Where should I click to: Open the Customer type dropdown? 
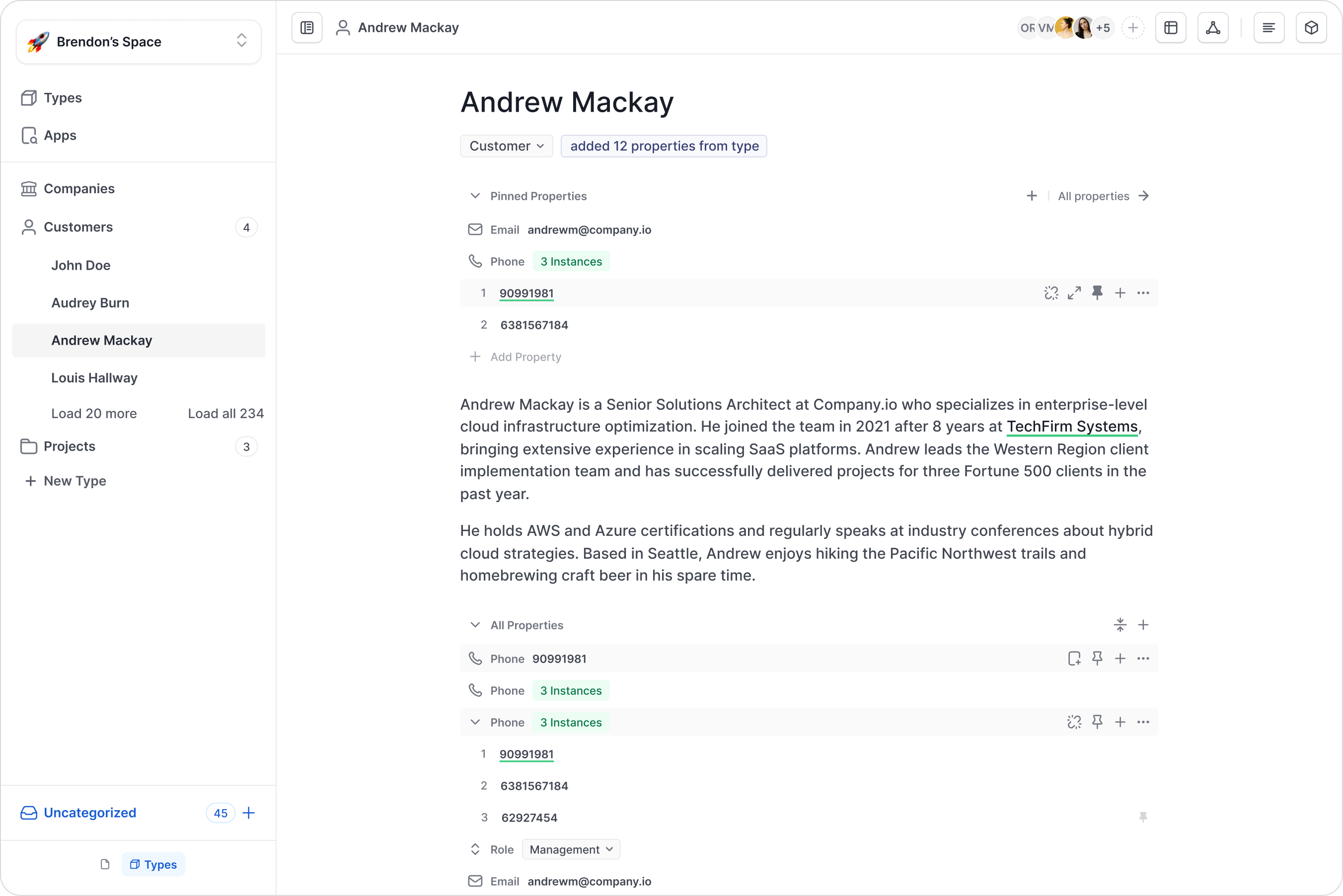506,147
